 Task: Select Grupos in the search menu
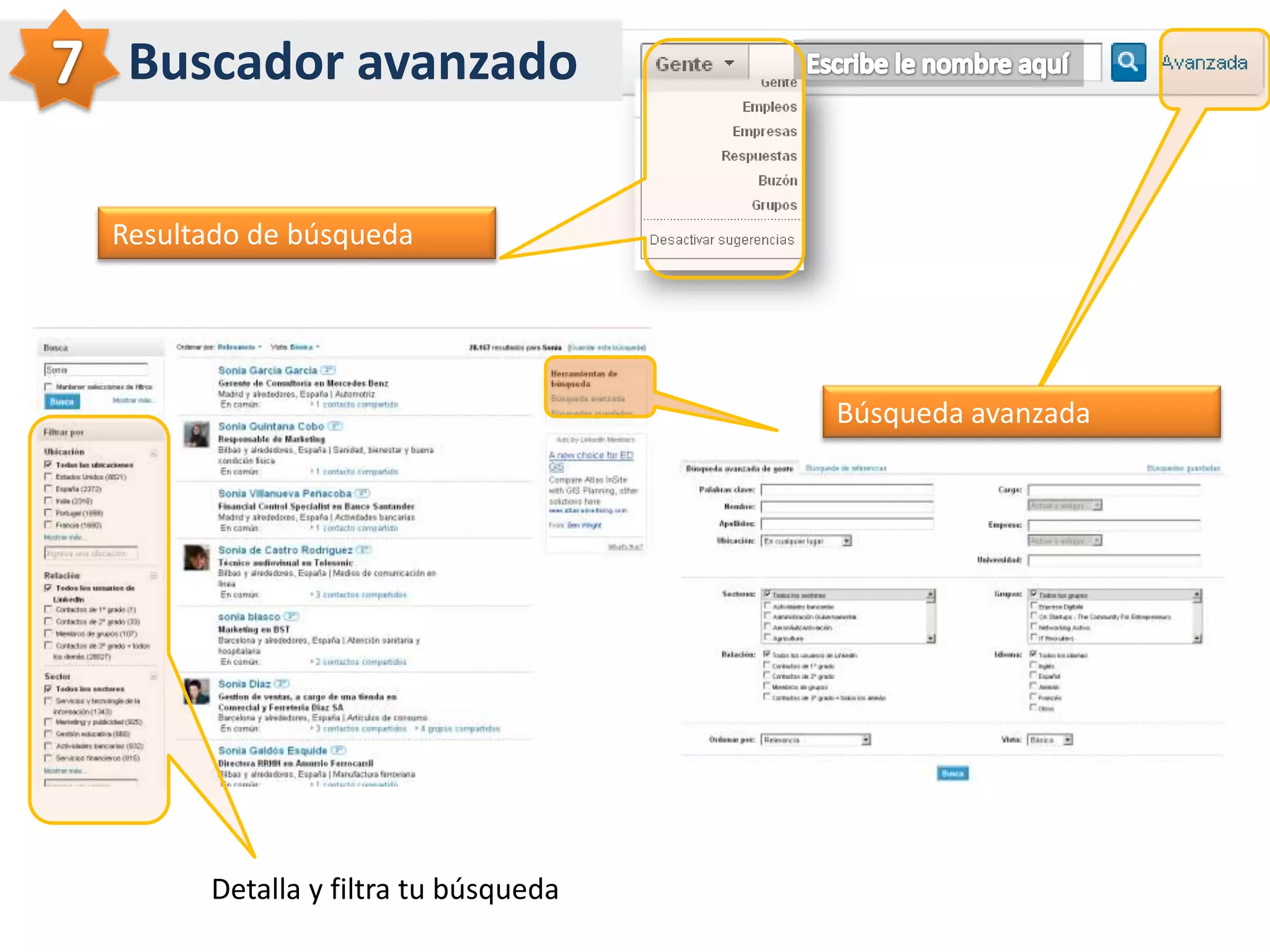pyautogui.click(x=775, y=205)
